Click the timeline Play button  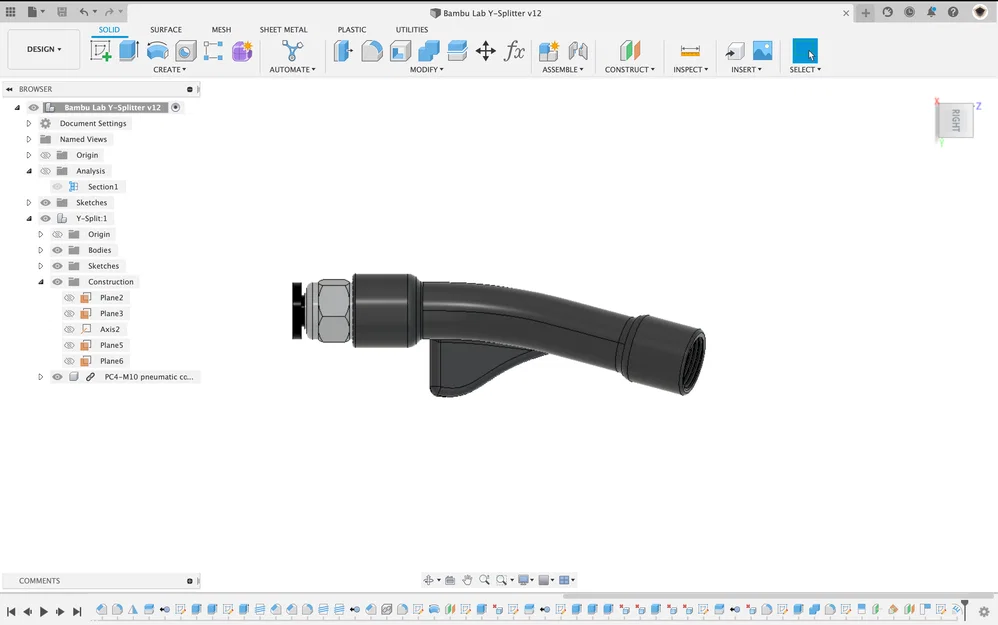click(x=44, y=612)
